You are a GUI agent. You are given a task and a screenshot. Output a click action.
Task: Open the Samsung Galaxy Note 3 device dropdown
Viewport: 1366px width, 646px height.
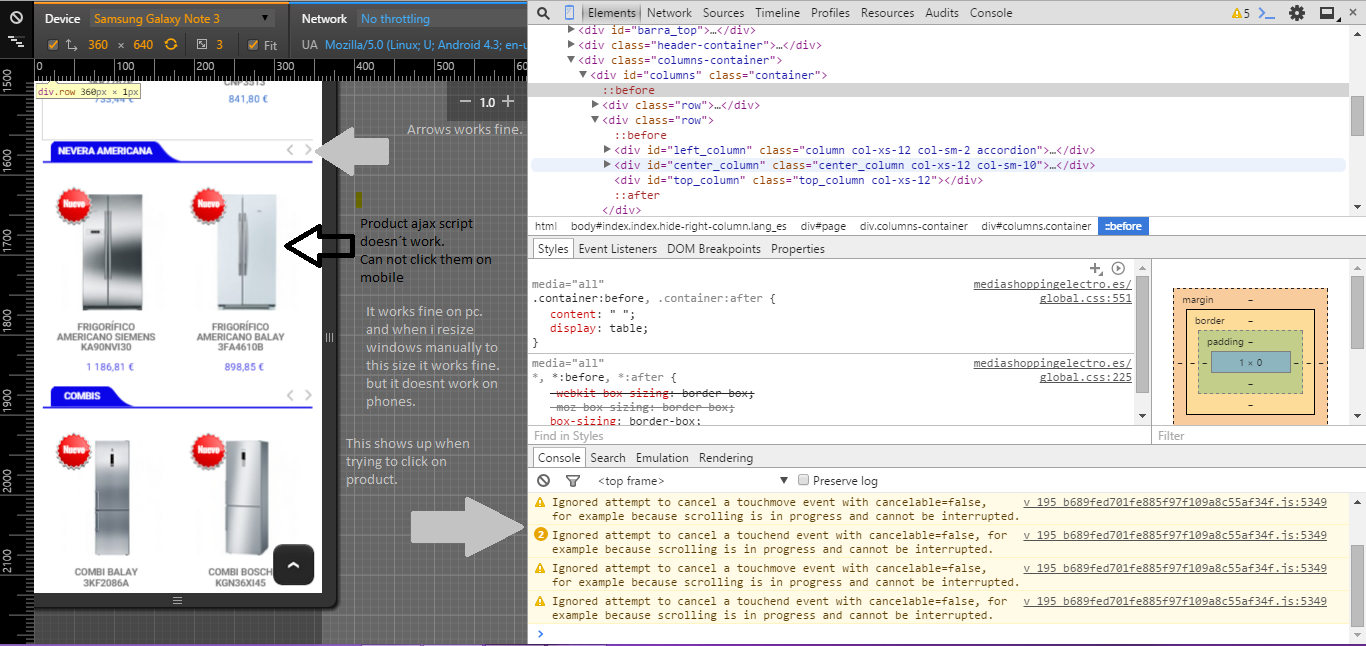point(181,19)
